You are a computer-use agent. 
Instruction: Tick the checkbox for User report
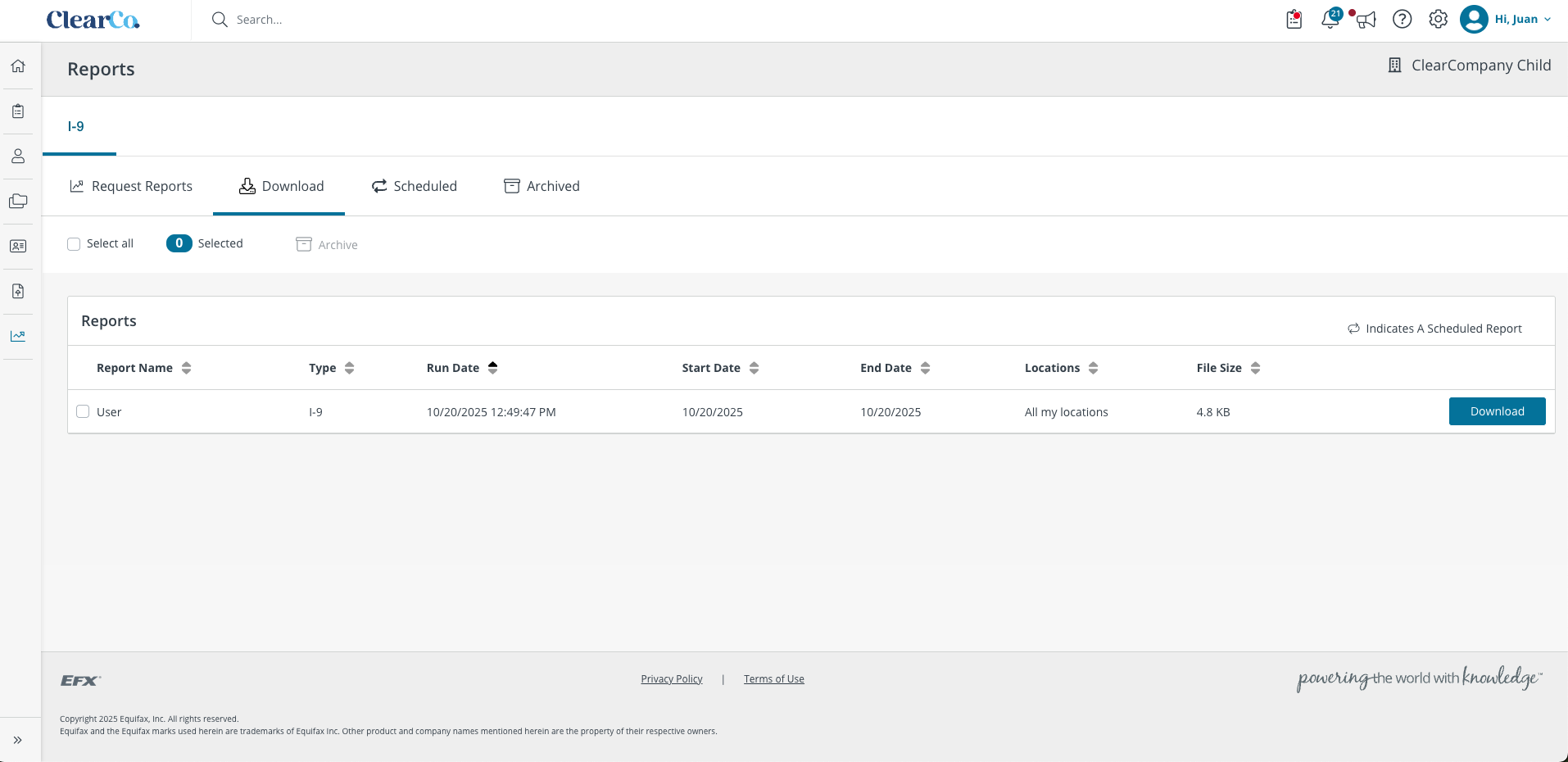[83, 411]
